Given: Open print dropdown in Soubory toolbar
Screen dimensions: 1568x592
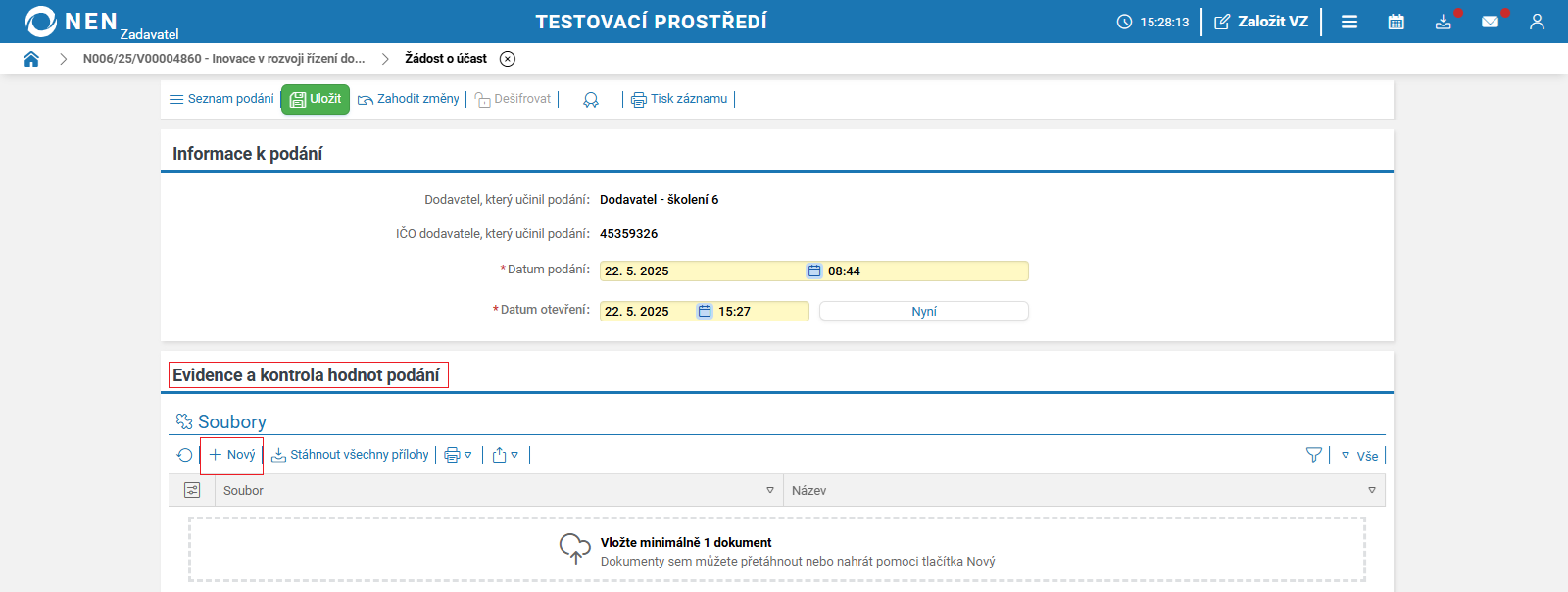Looking at the screenshot, I should [458, 455].
